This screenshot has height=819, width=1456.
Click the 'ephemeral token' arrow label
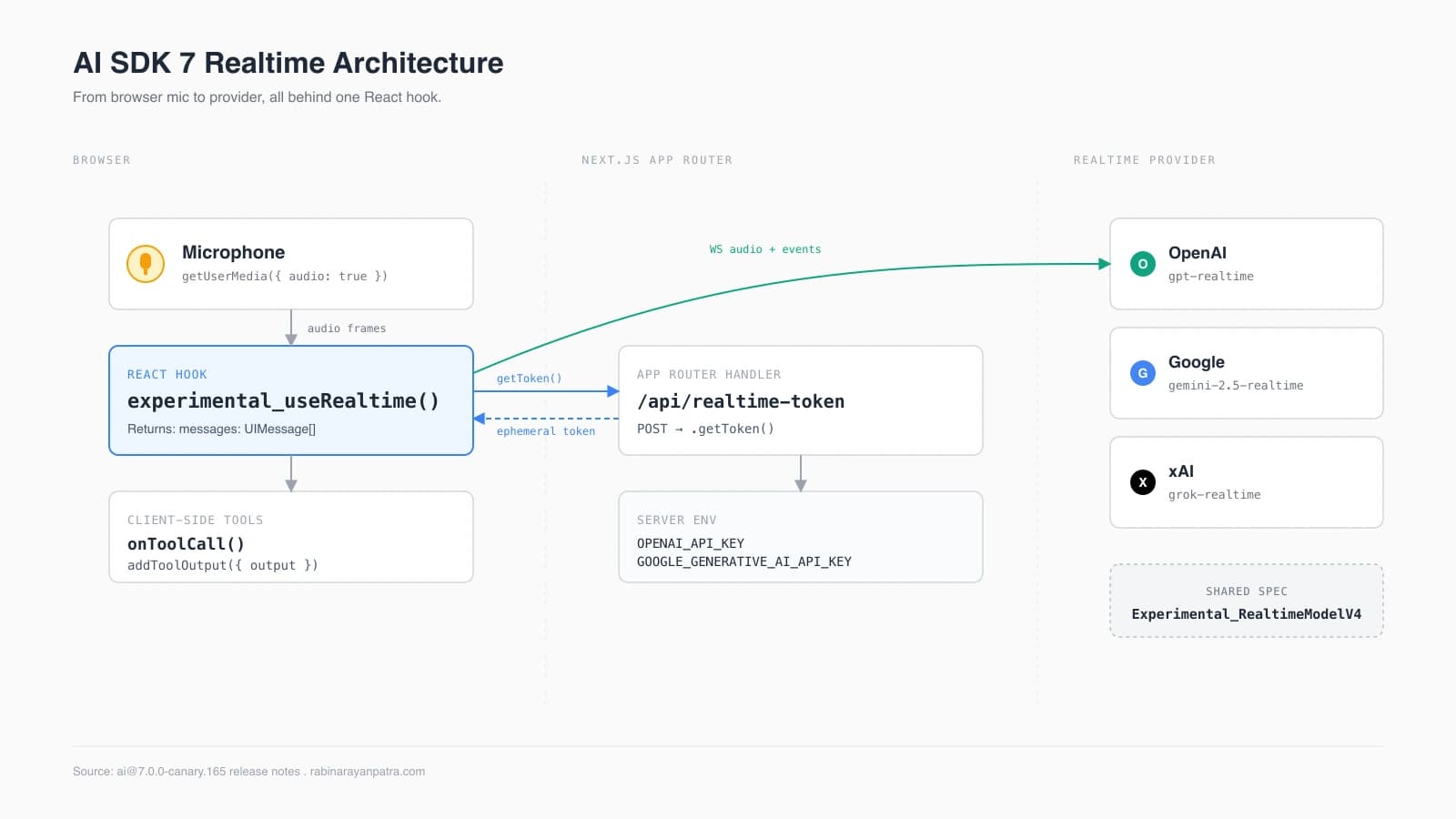coord(546,431)
